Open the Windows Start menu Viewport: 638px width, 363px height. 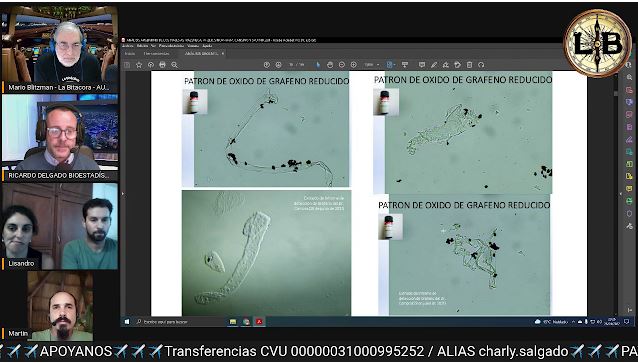coord(127,322)
